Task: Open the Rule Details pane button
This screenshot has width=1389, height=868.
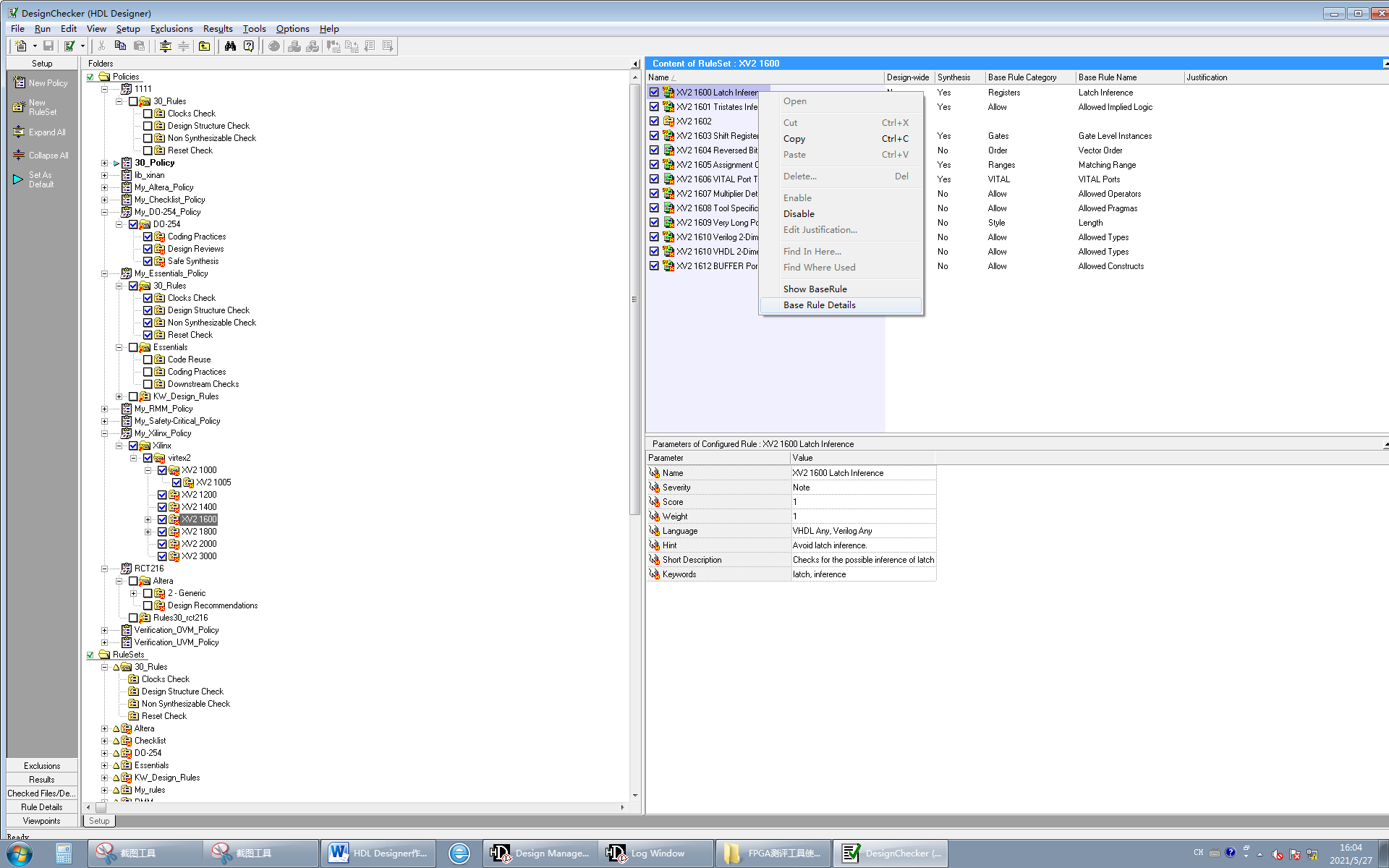Action: pyautogui.click(x=41, y=807)
